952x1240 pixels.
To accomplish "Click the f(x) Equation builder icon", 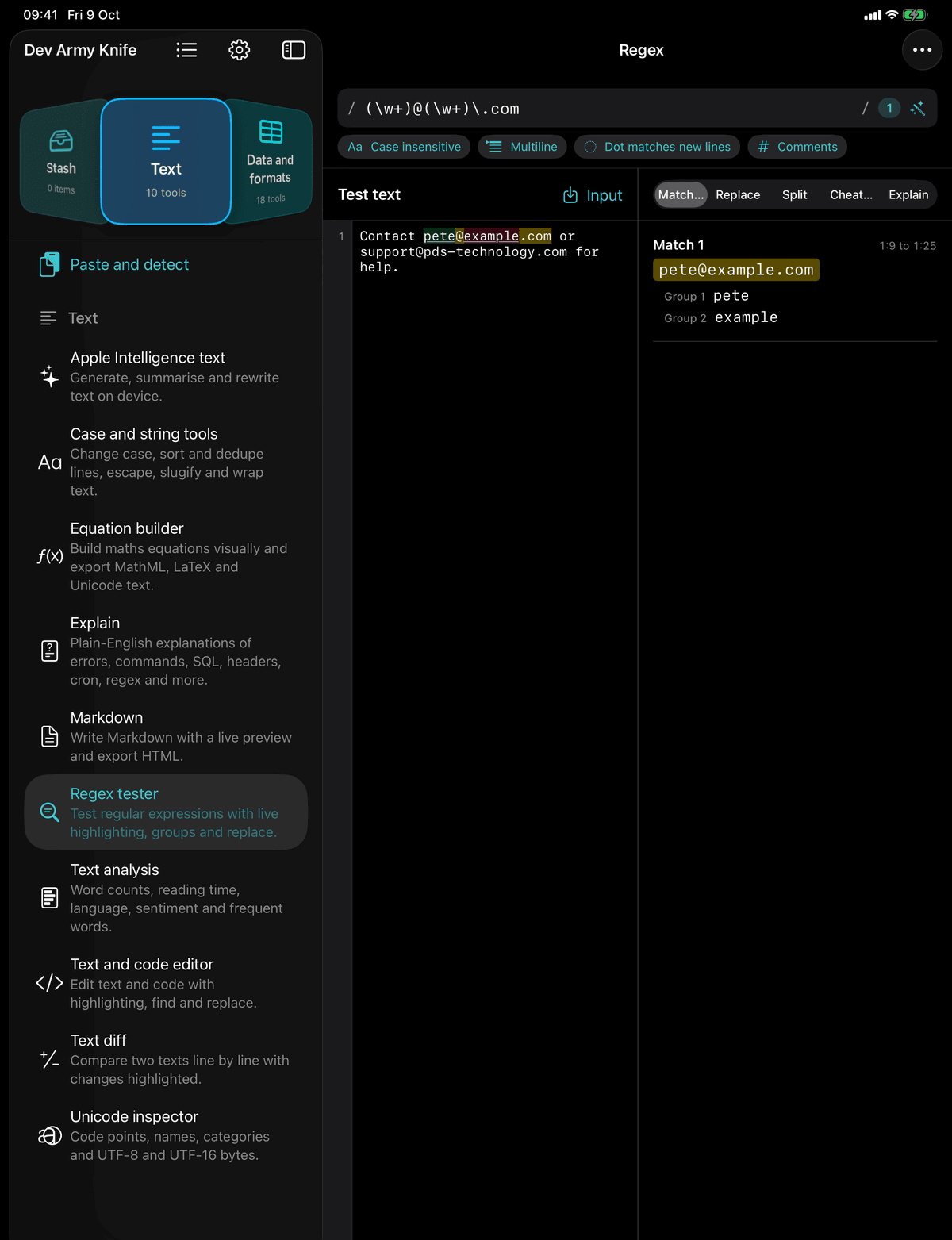I will tap(50, 556).
